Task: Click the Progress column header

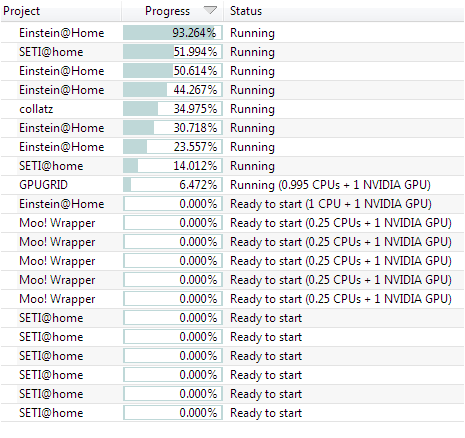Action: 173,11
